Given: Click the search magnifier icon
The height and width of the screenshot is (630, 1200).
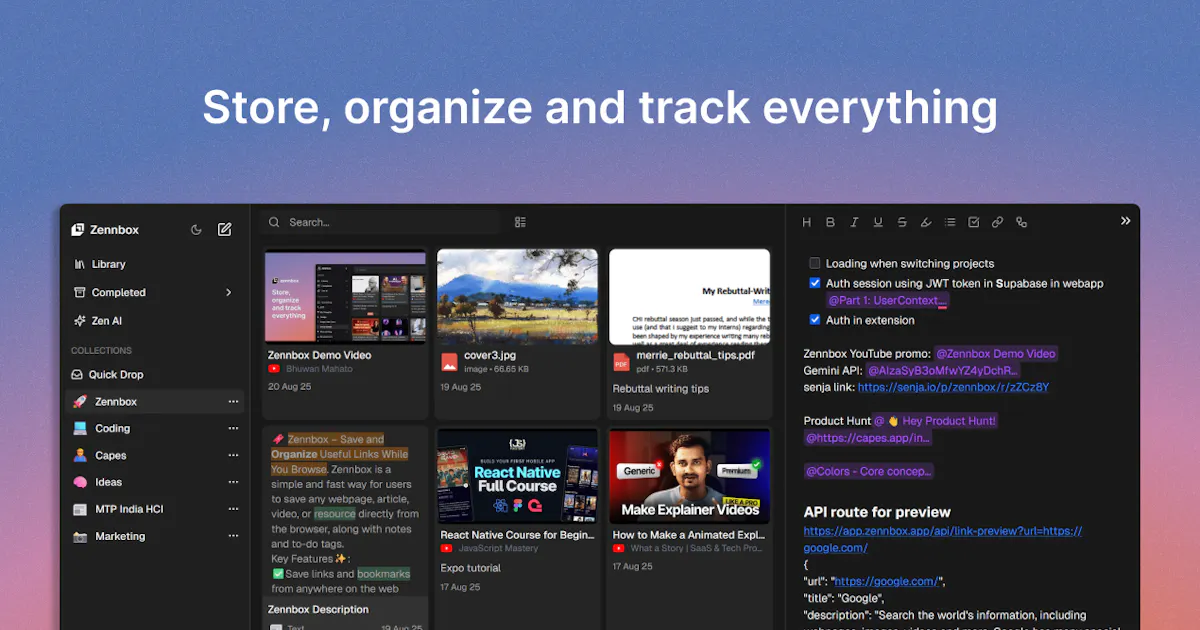Looking at the screenshot, I should (275, 222).
